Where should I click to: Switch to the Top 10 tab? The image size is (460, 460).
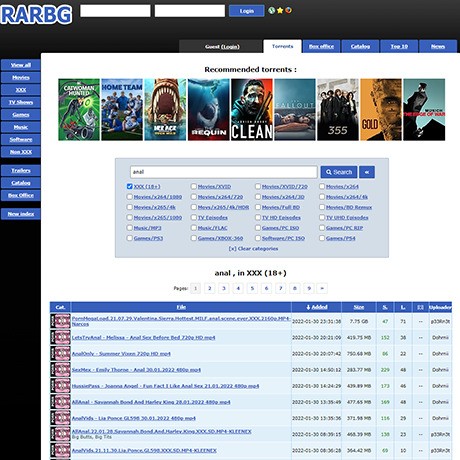(399, 46)
